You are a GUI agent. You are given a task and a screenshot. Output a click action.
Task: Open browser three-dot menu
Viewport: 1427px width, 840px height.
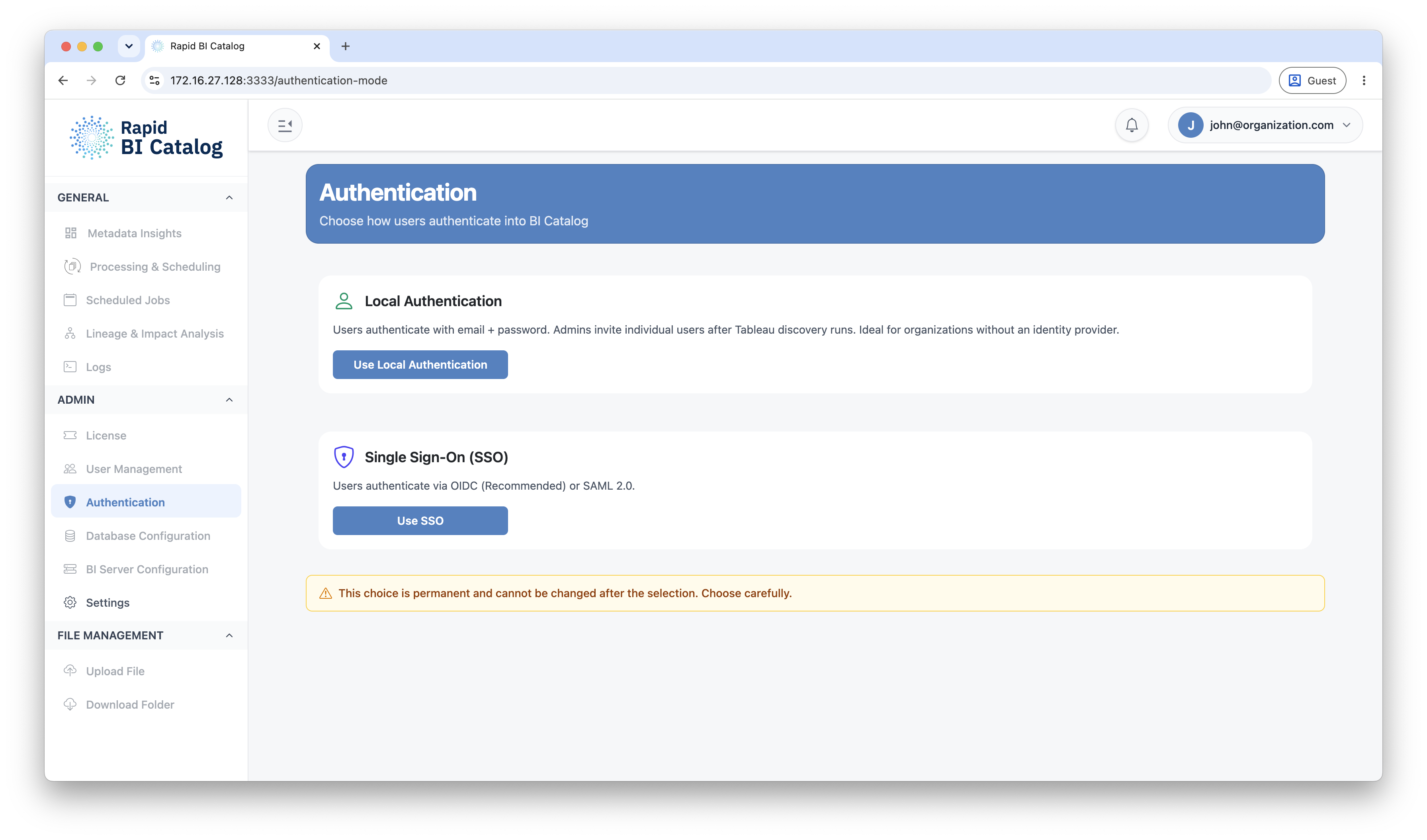[1364, 80]
